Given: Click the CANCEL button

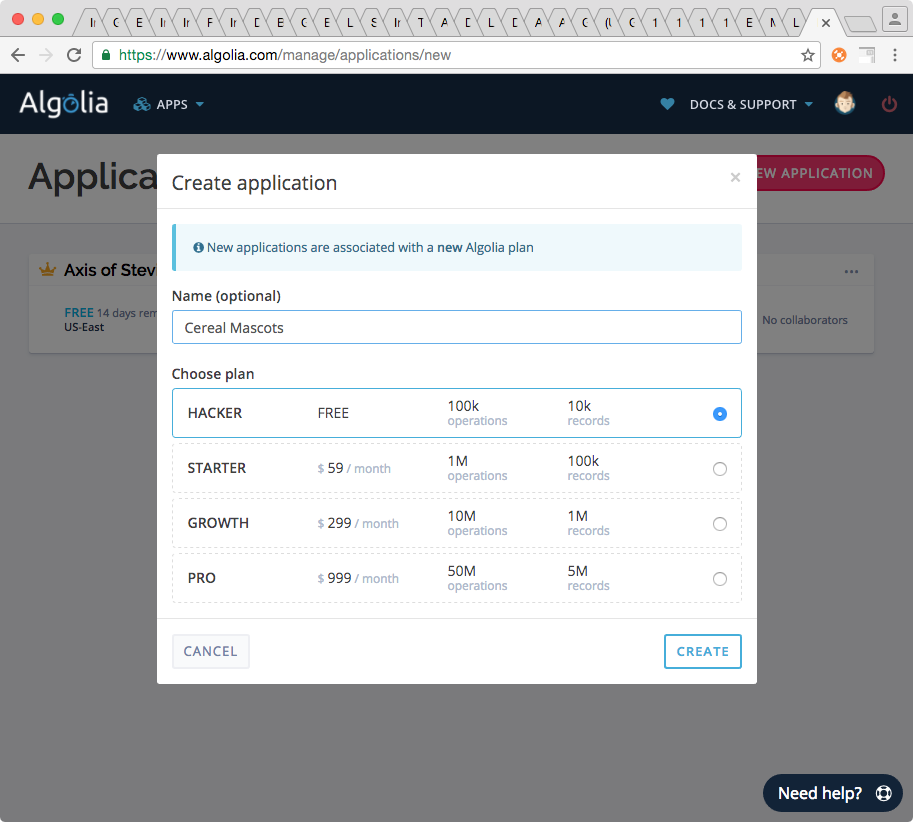Looking at the screenshot, I should tap(211, 651).
